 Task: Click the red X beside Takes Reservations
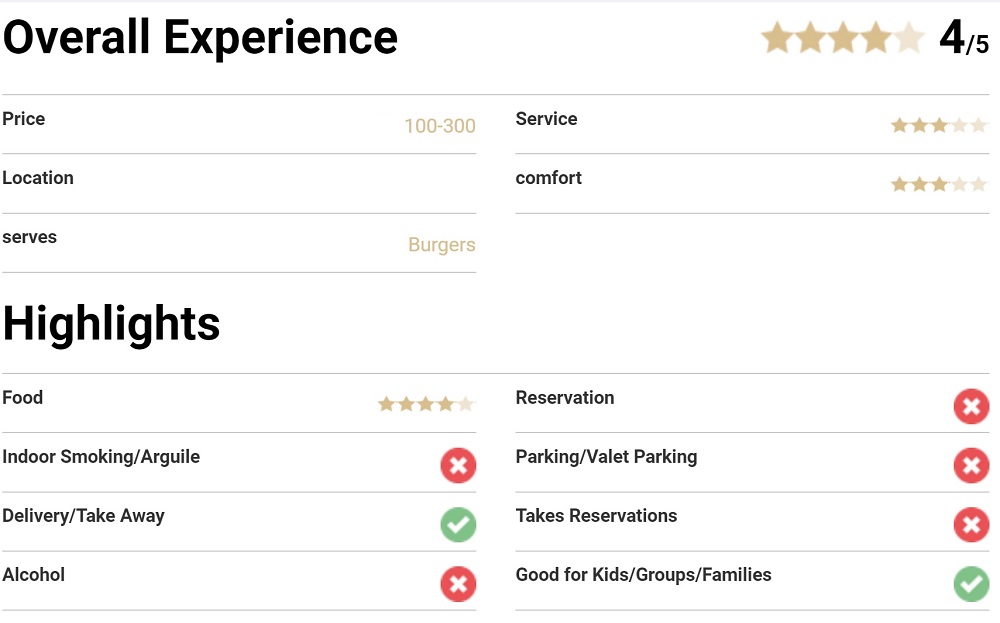tap(971, 525)
